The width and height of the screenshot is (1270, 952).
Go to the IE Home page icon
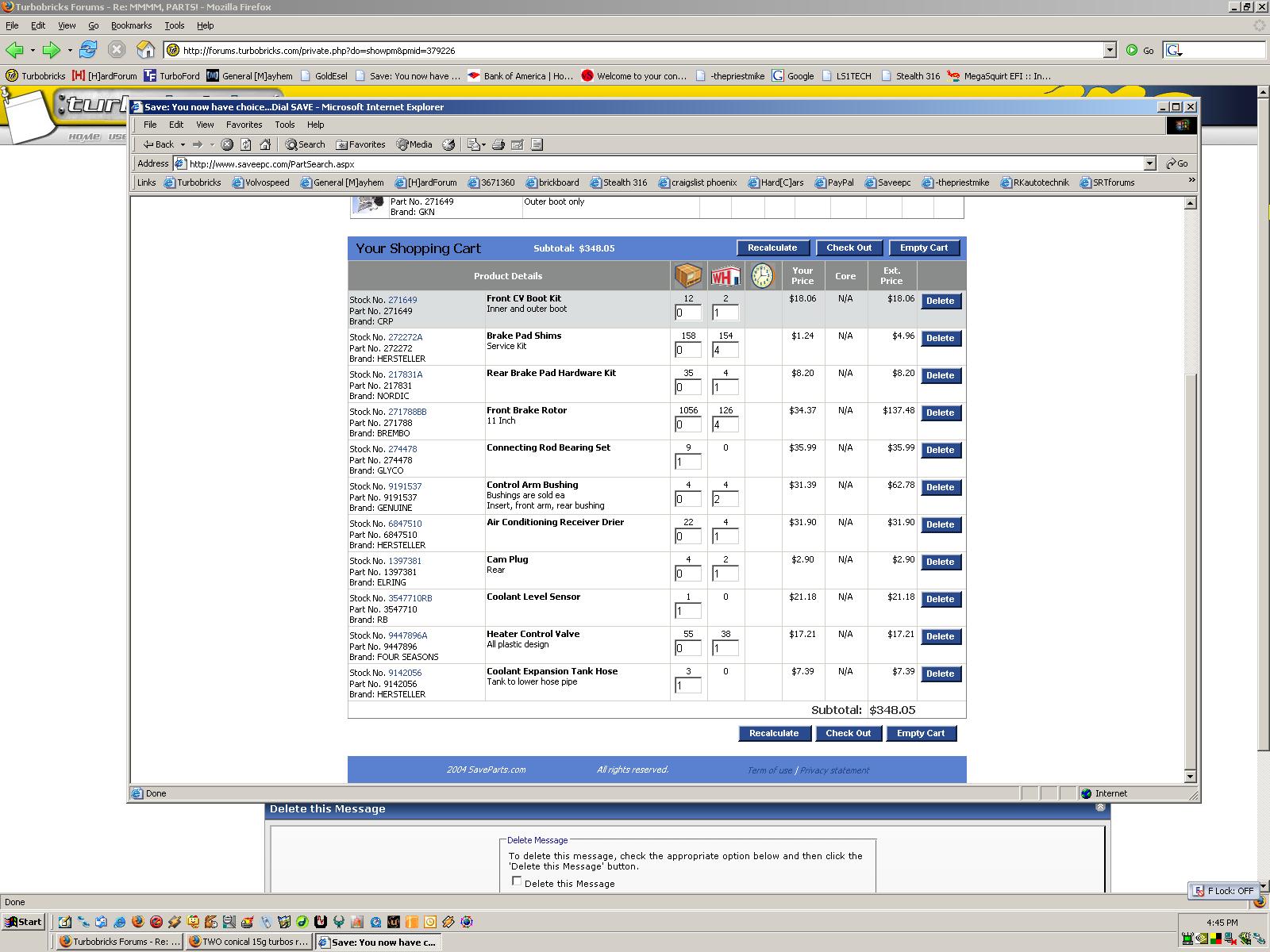click(x=265, y=144)
